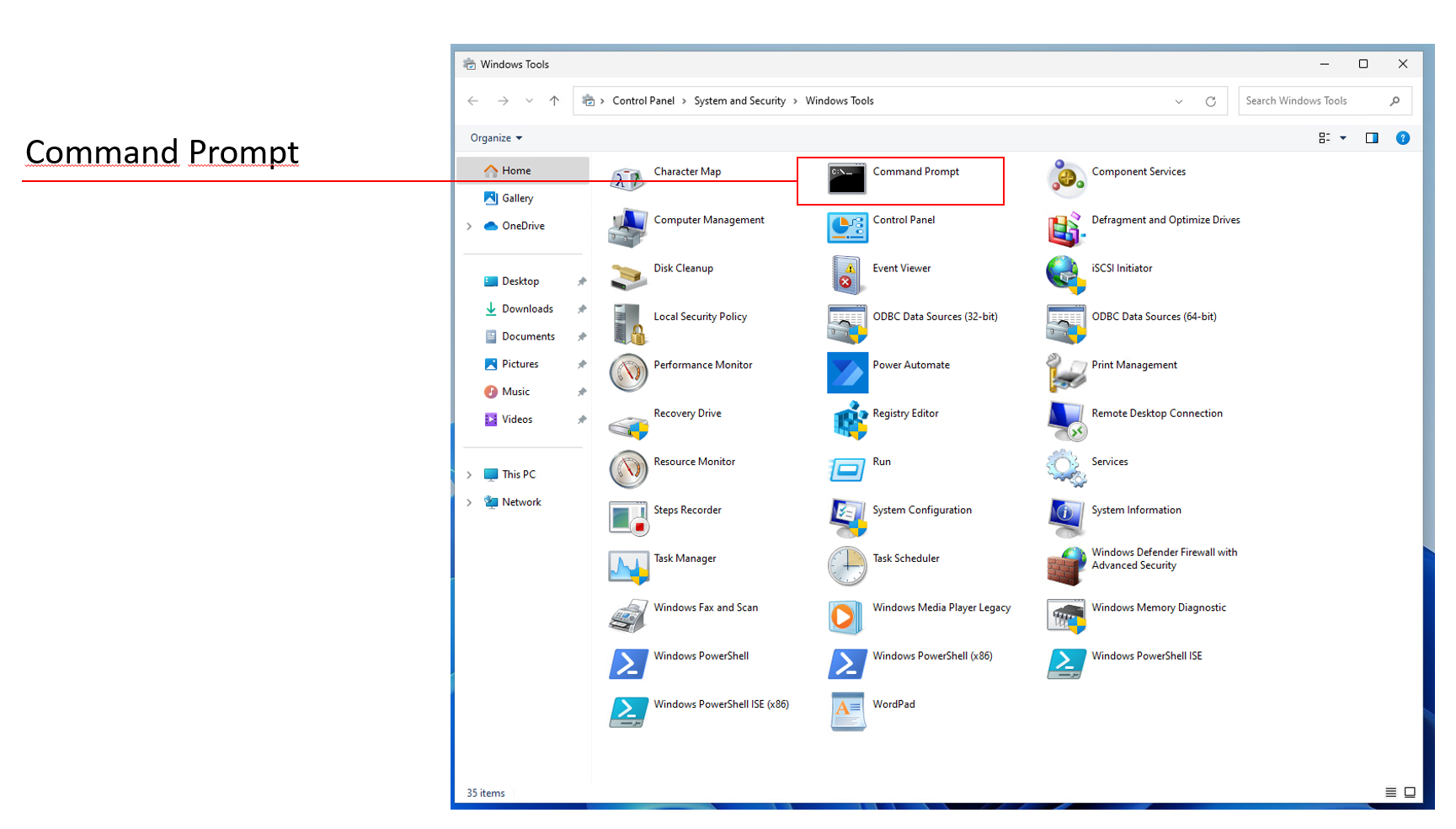The height and width of the screenshot is (829, 1456).
Task: Expand the This PC node
Action: click(469, 475)
